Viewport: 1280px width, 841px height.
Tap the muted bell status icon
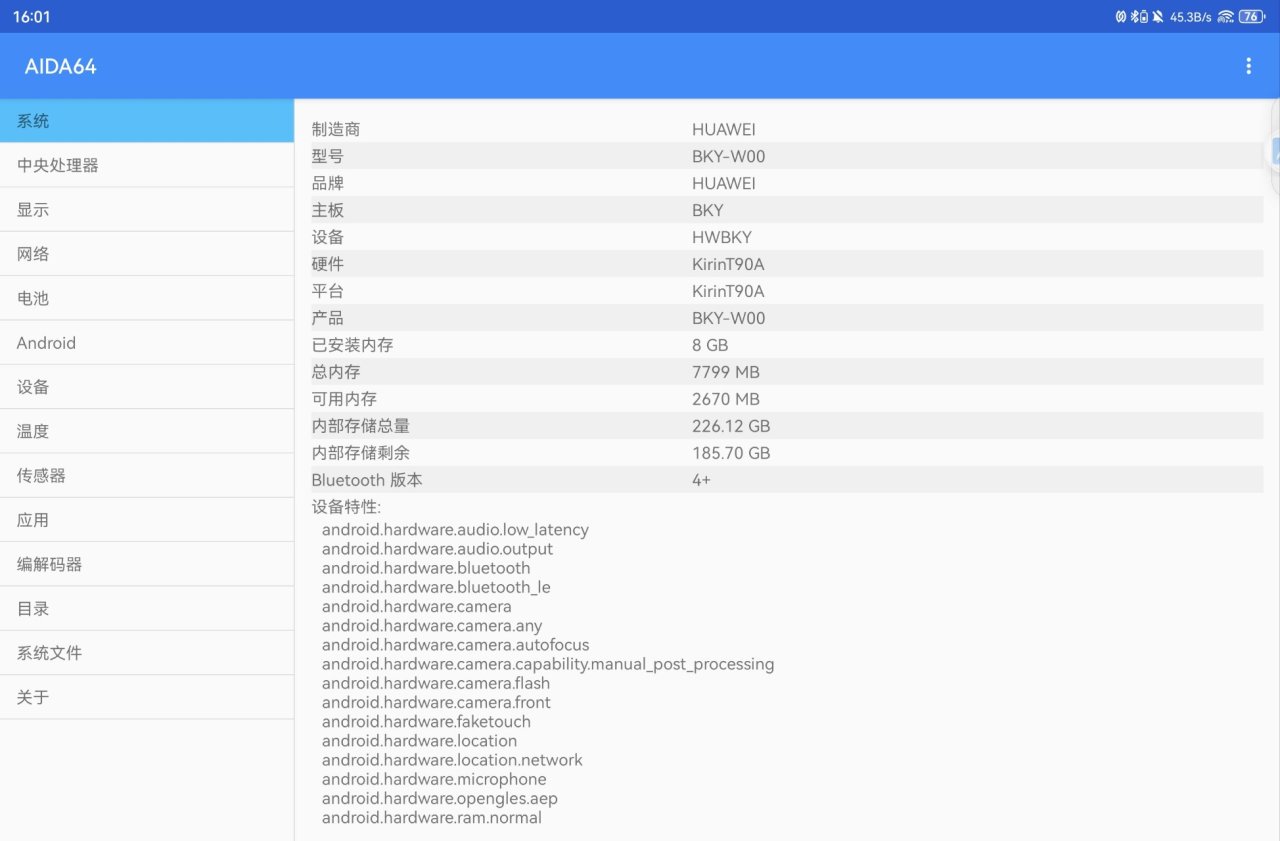coord(1158,17)
